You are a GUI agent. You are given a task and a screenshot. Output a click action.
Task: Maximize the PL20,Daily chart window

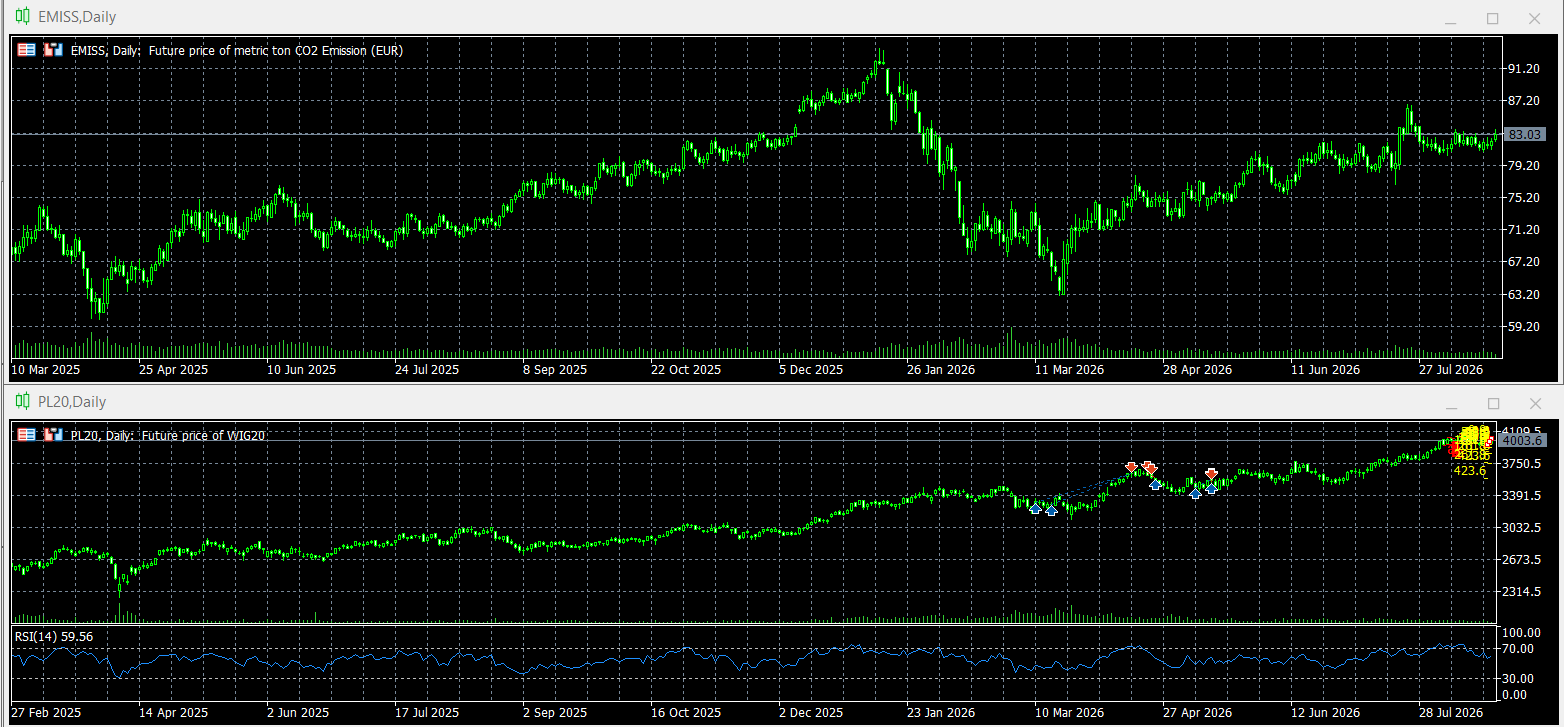point(1494,404)
